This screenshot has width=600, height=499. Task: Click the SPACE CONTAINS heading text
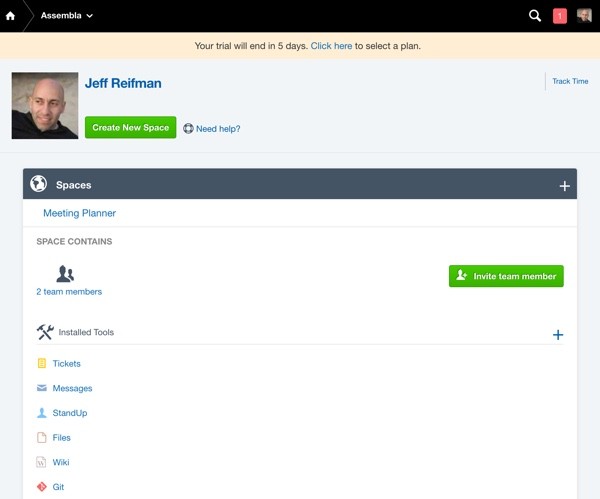[x=74, y=241]
